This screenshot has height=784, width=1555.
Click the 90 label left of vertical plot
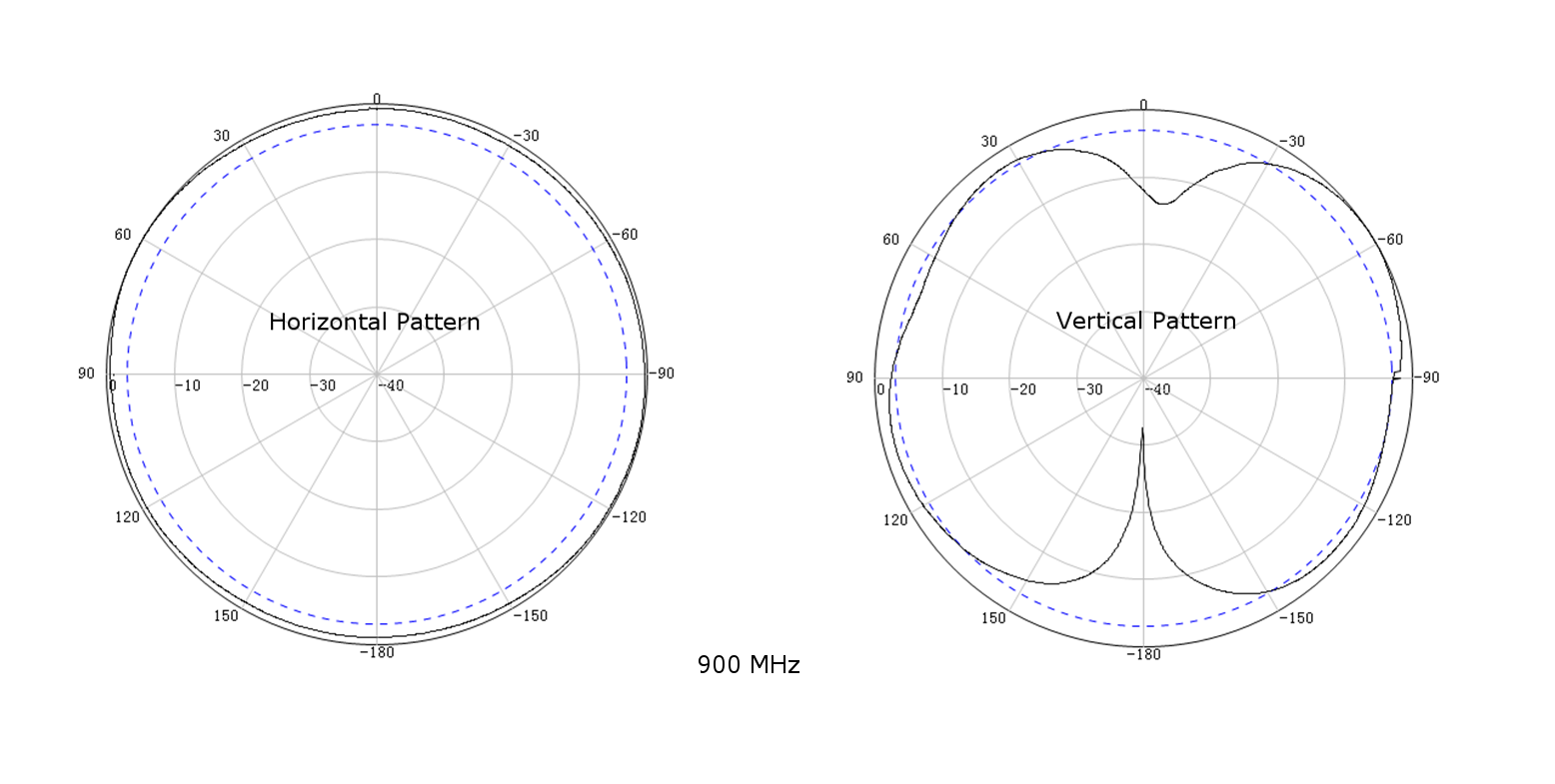point(854,378)
